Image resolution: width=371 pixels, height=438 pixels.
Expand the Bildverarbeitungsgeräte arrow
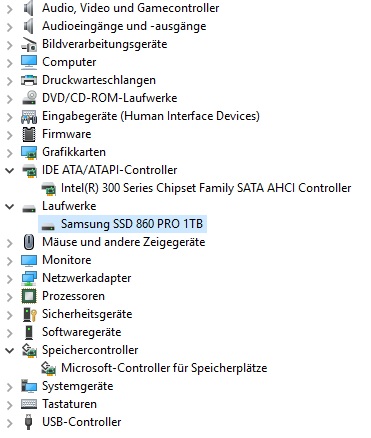point(10,44)
